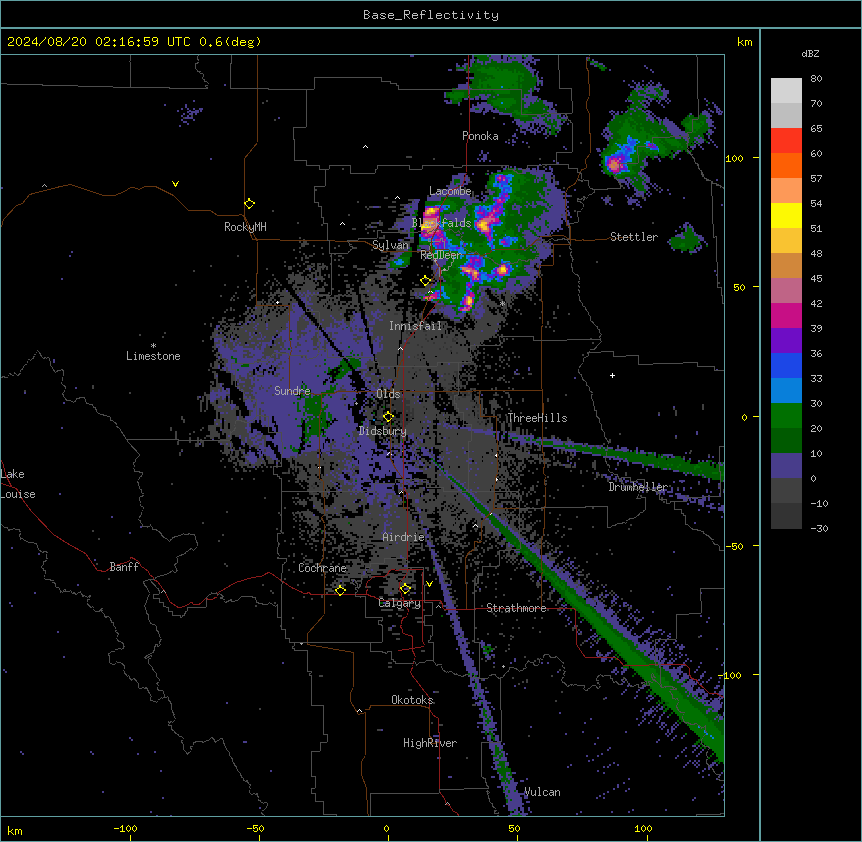The width and height of the screenshot is (862, 842).
Task: Click the RedDeer city label
Action: [x=441, y=255]
